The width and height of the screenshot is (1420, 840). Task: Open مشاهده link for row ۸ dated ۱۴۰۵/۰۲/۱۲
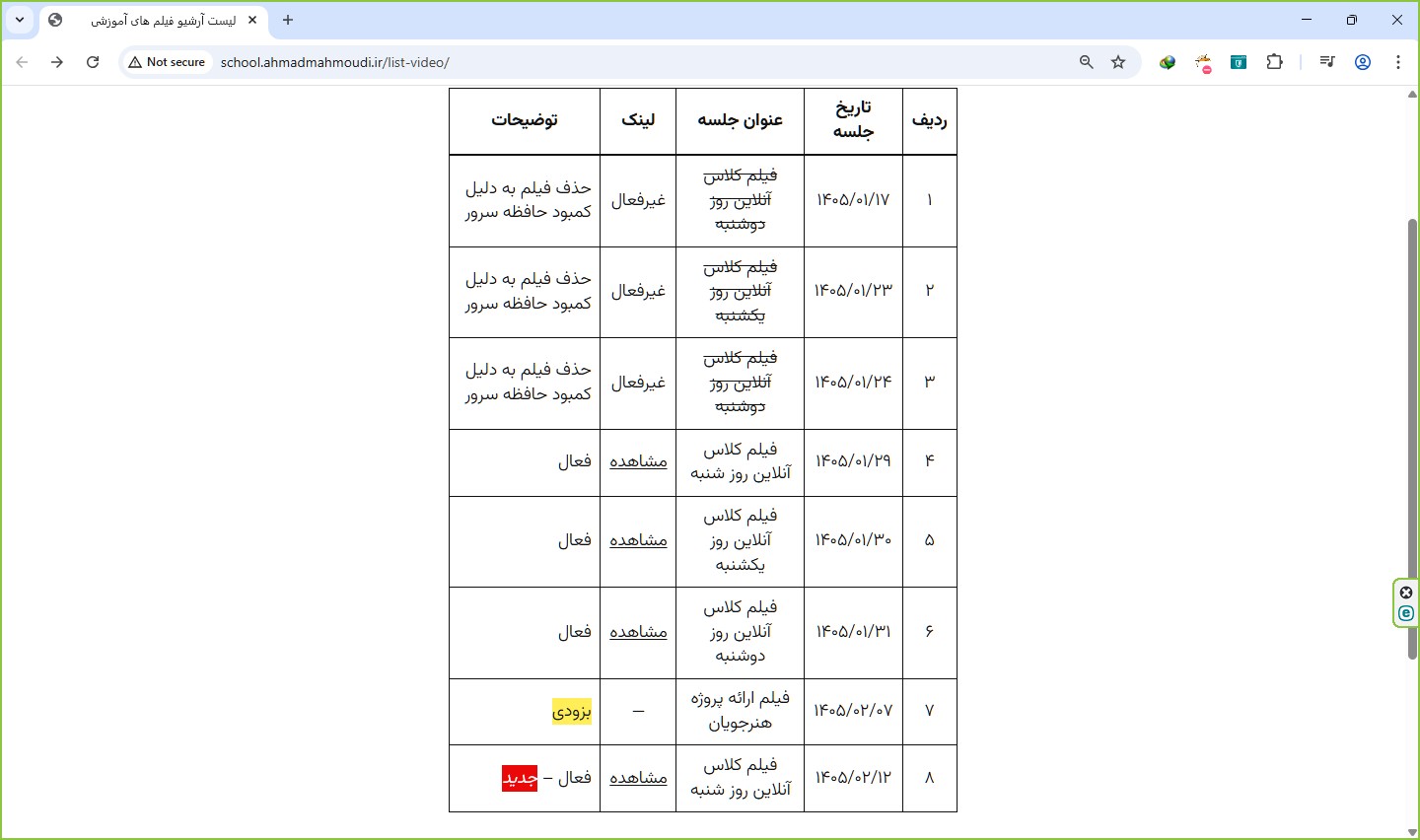(x=638, y=778)
